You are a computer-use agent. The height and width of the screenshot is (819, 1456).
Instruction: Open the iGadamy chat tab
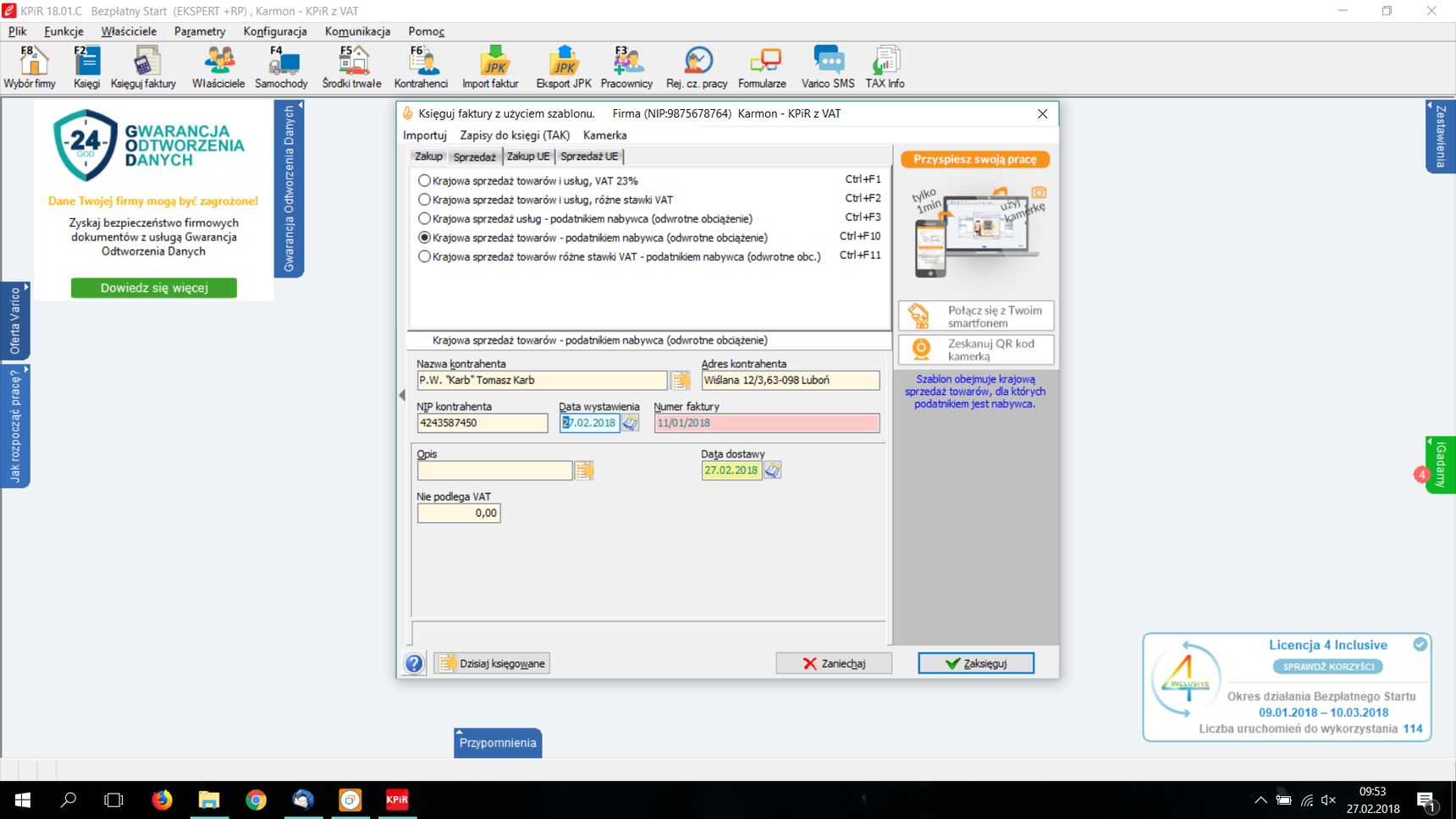point(1441,464)
